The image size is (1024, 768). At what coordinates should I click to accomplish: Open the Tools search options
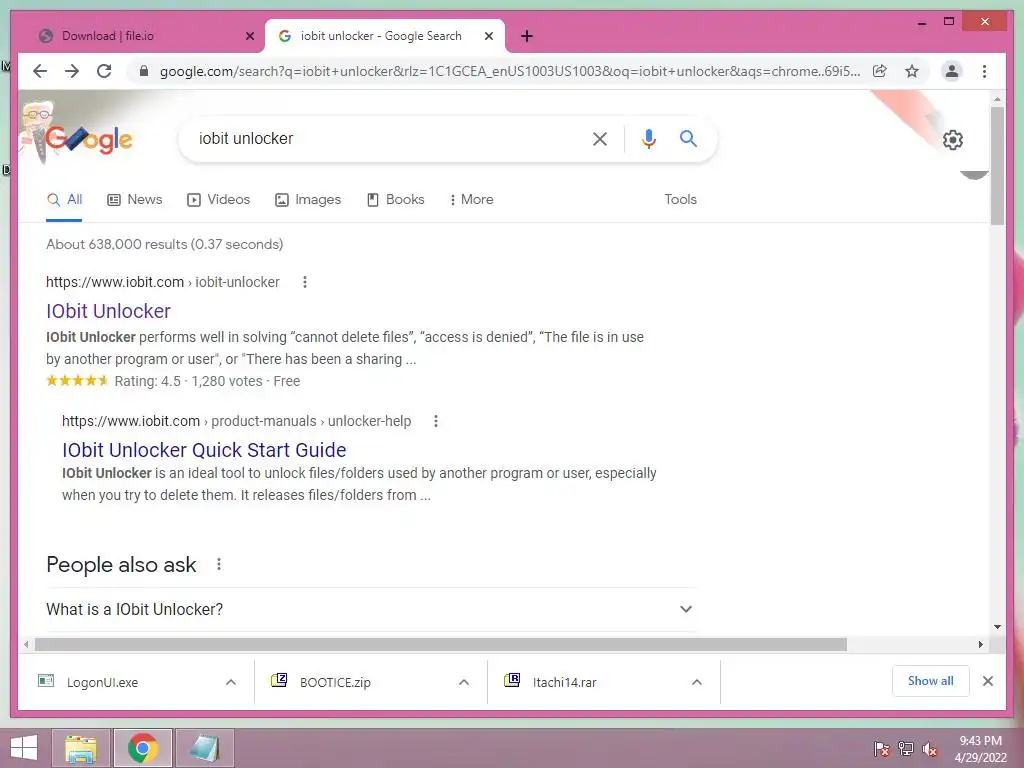(680, 199)
